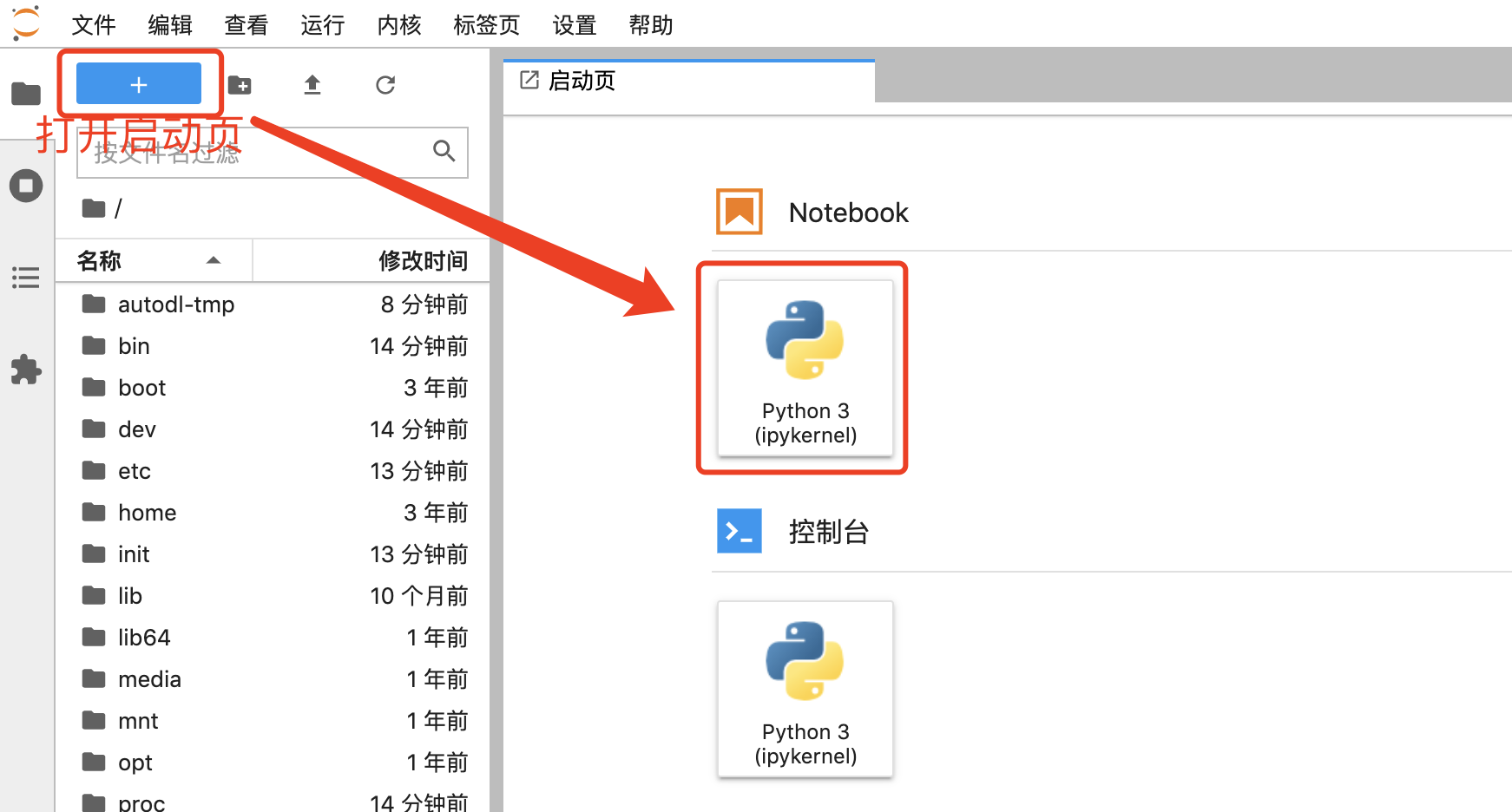The width and height of the screenshot is (1512, 812).
Task: Open a Python 3 console from launcher
Action: point(805,688)
